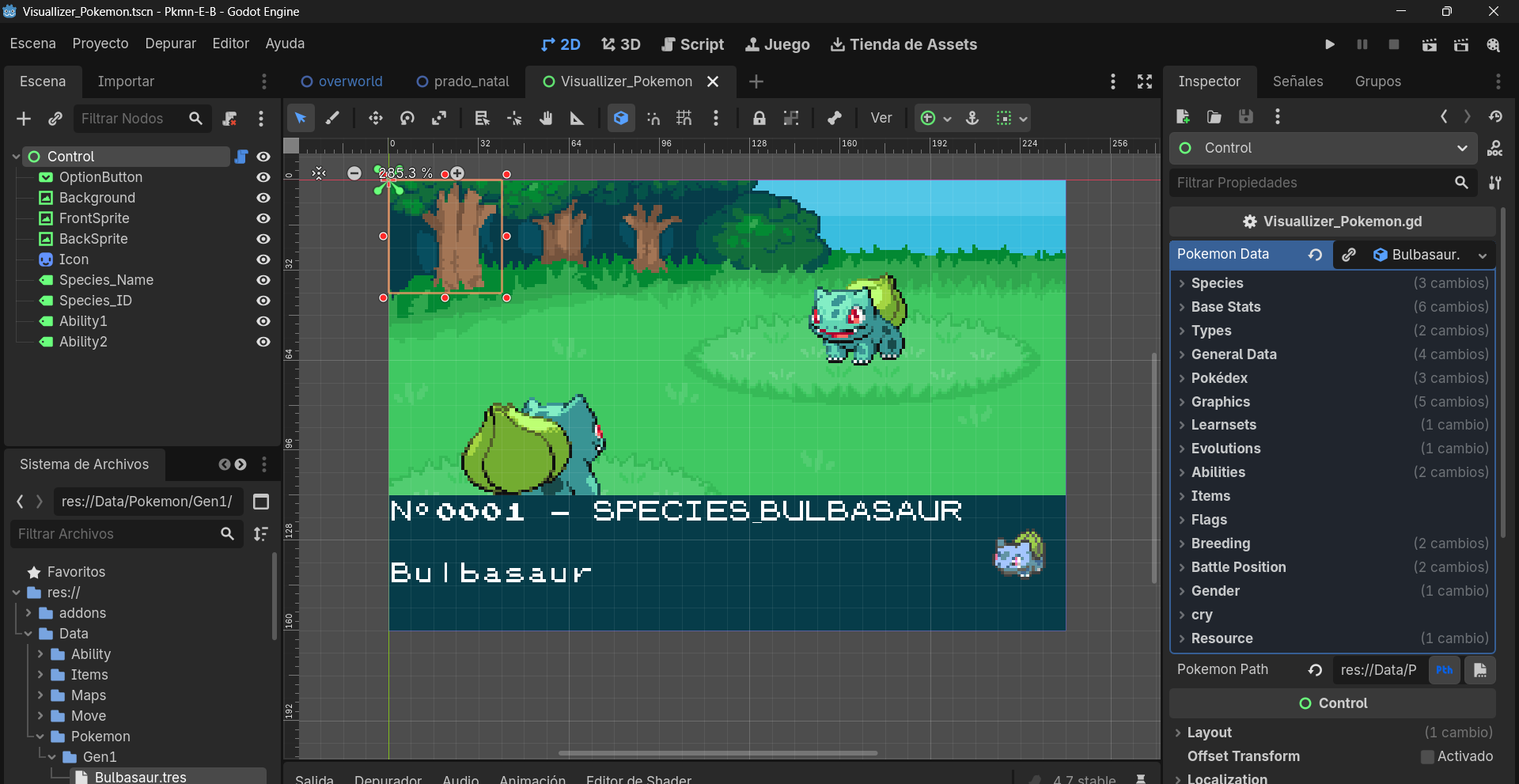
Task: Load an existing resource in Inspector
Action: (x=1214, y=116)
